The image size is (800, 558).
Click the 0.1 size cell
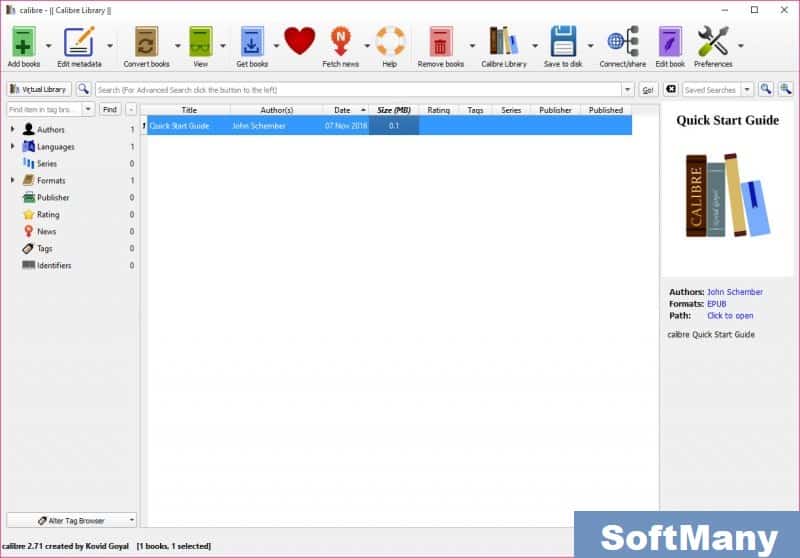tap(393, 125)
